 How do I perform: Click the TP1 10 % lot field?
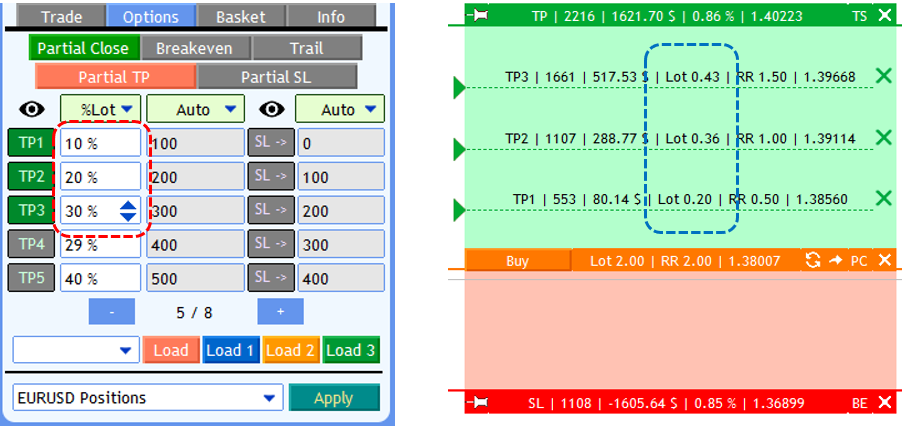(101, 143)
